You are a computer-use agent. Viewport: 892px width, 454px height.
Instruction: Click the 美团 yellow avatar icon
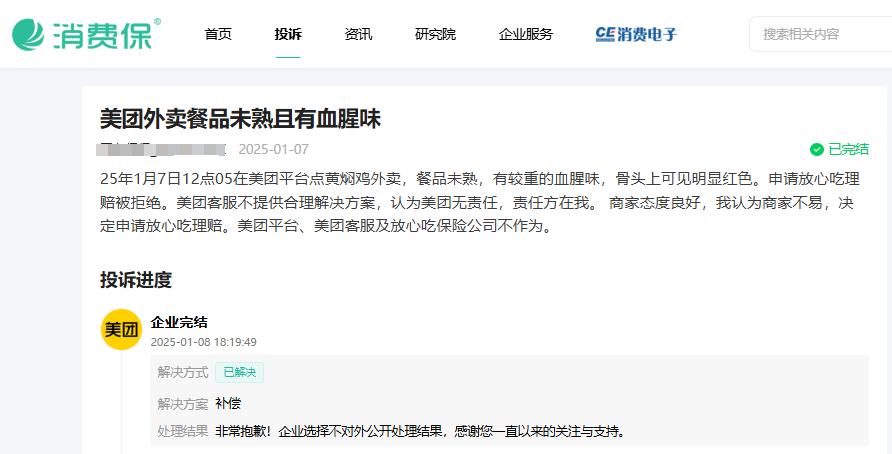pyautogui.click(x=121, y=329)
